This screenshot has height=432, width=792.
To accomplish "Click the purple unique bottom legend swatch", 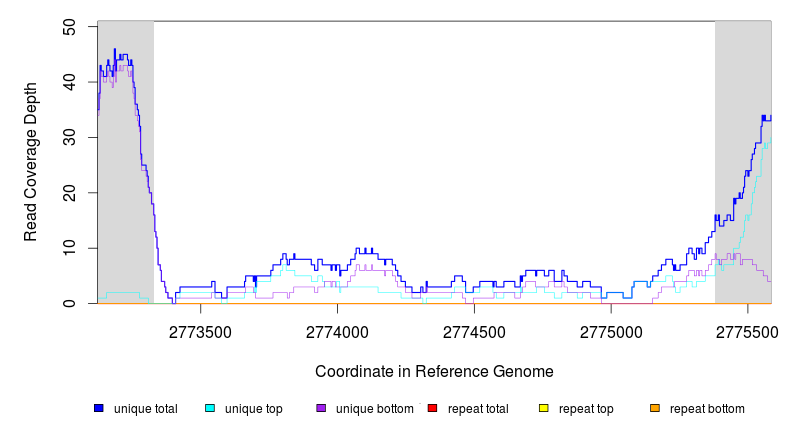I will coord(321,409).
